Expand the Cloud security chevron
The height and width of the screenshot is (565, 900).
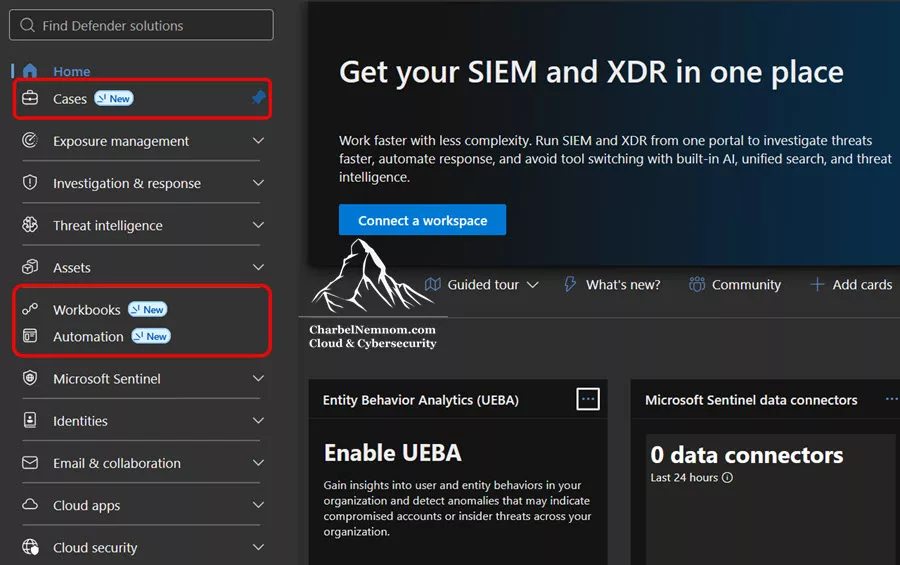[x=258, y=547]
